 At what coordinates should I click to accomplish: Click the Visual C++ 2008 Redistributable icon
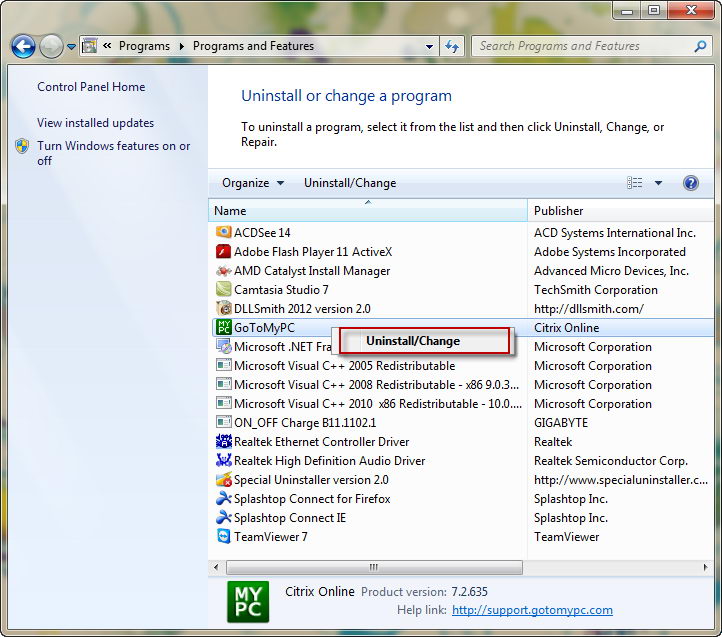coord(224,384)
